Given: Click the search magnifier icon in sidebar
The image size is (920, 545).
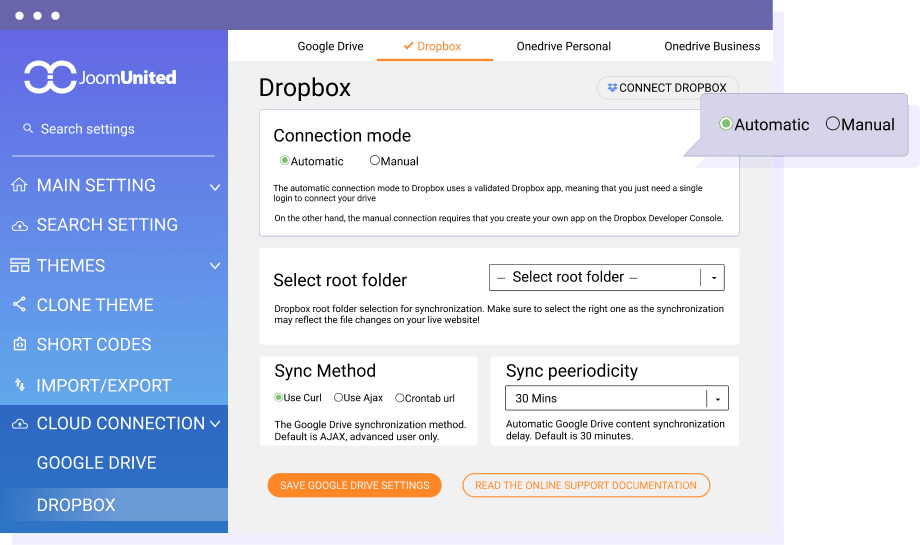Looking at the screenshot, I should pos(28,129).
